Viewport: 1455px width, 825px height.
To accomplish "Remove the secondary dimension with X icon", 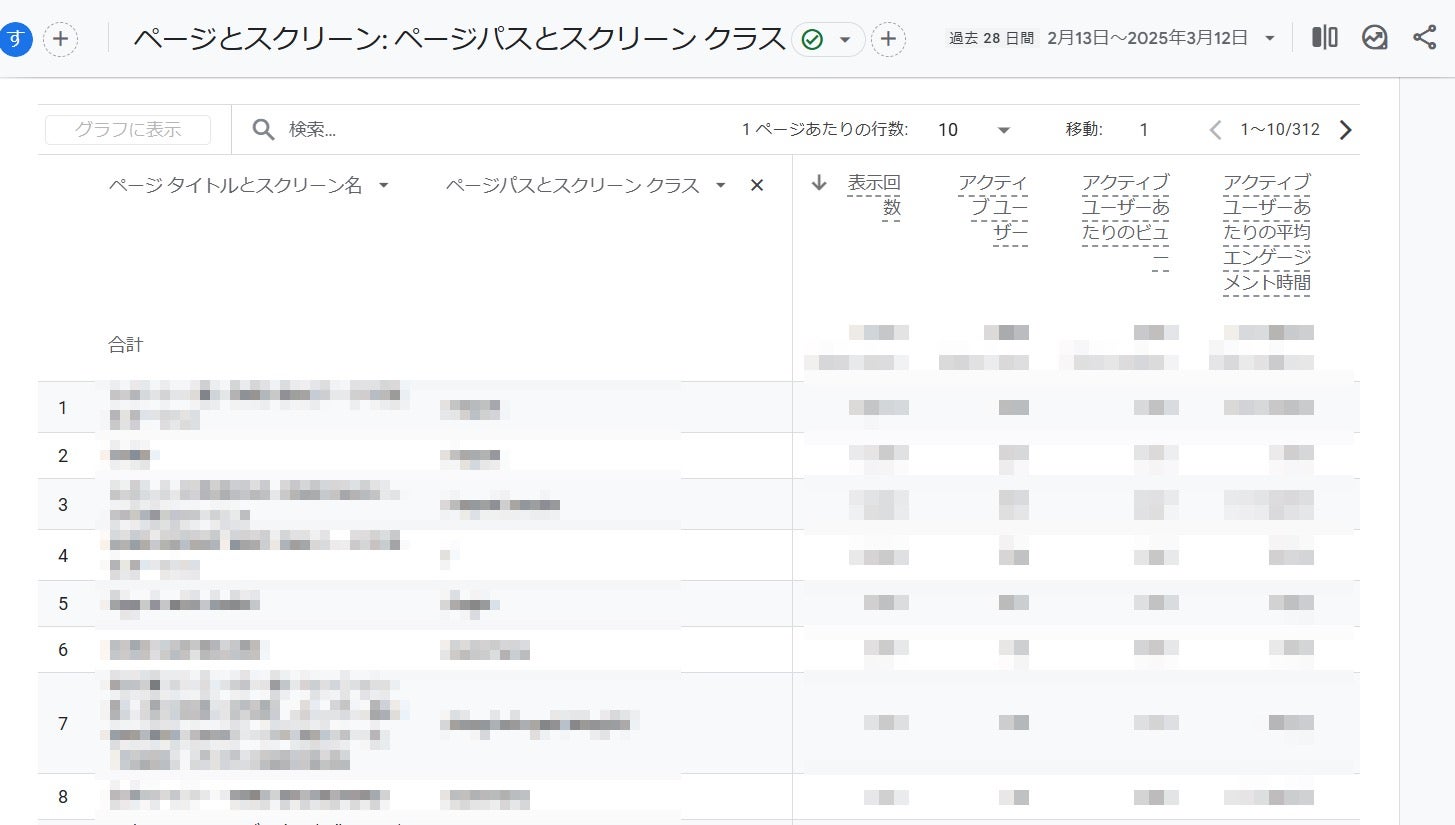I will [757, 185].
